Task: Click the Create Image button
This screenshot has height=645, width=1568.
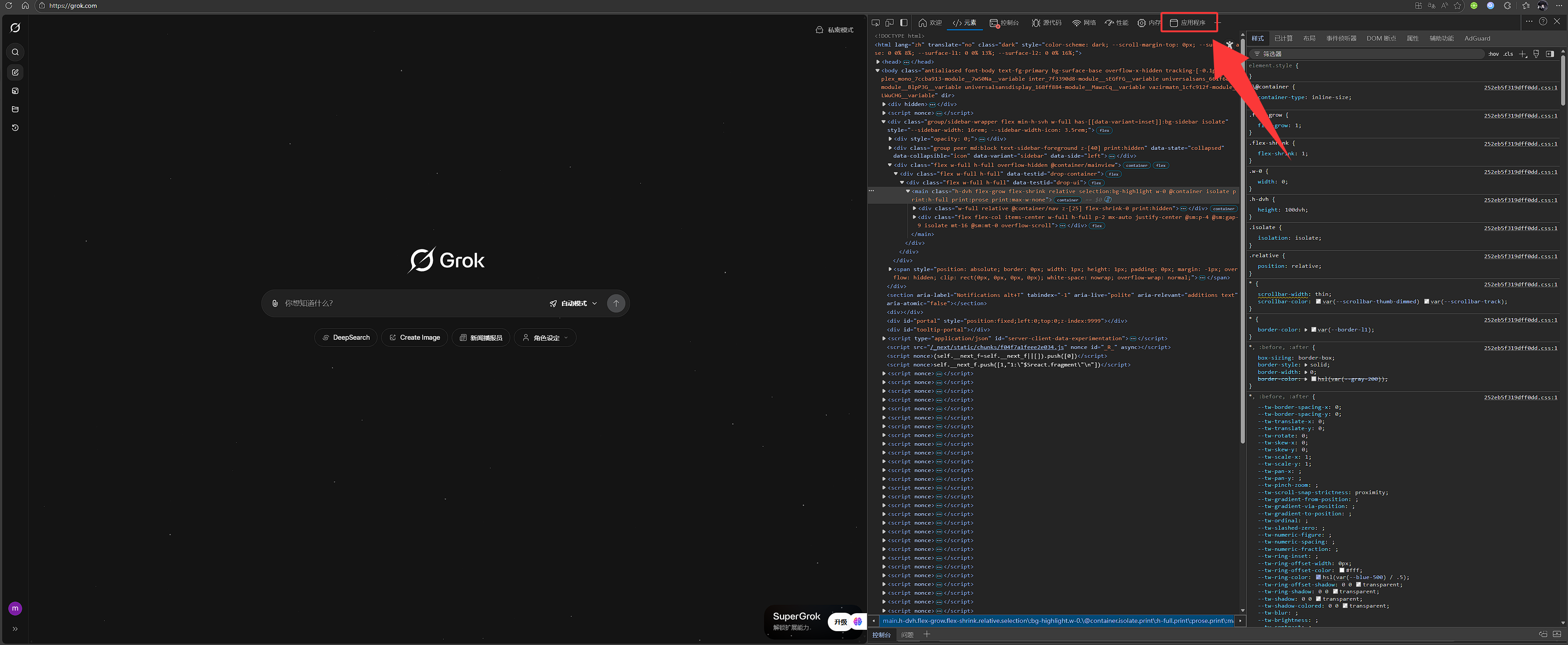Action: pos(414,338)
